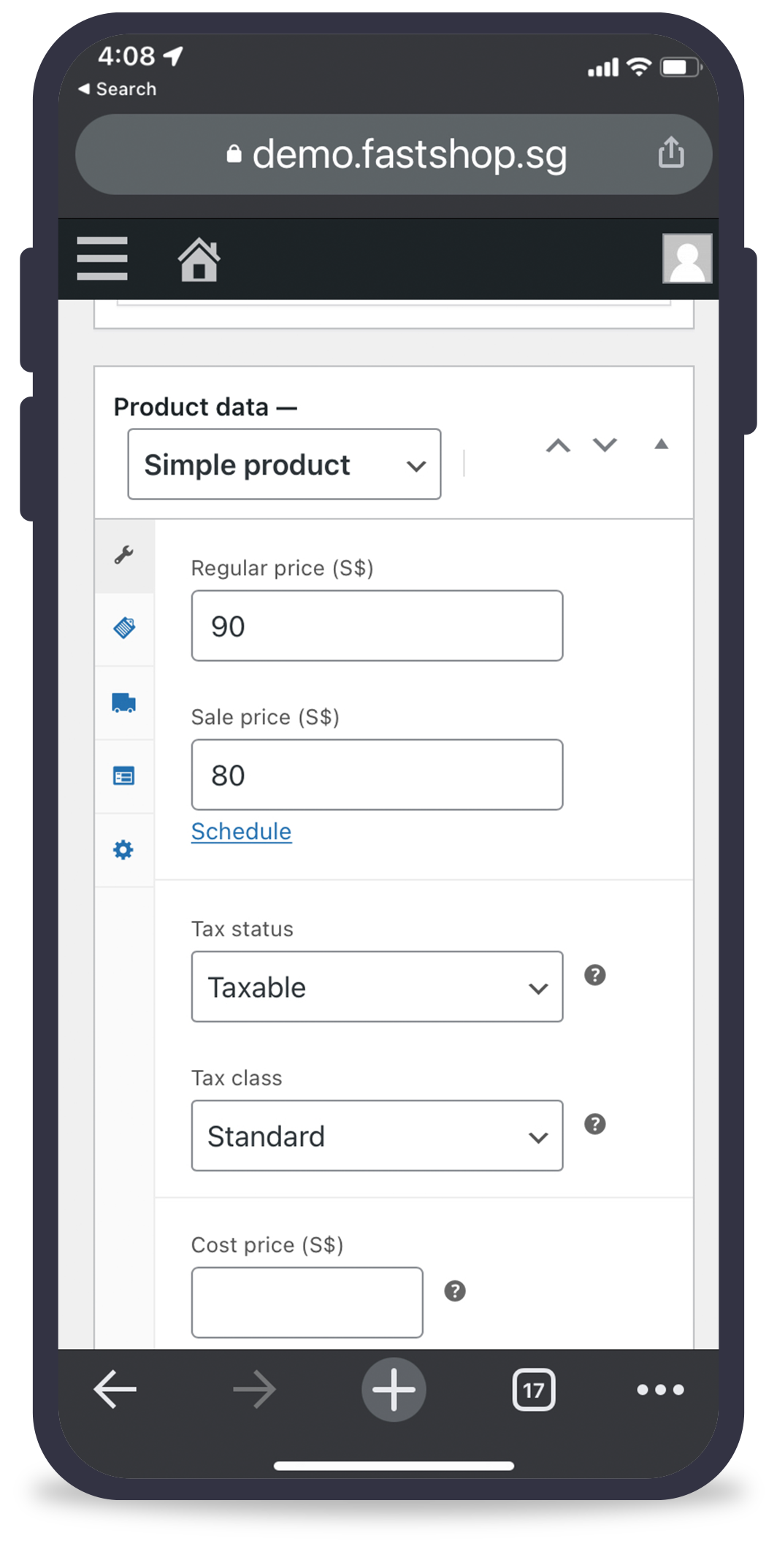Image resolution: width=777 pixels, height=1568 pixels.
Task: Open the hamburger navigation menu
Action: 102,258
